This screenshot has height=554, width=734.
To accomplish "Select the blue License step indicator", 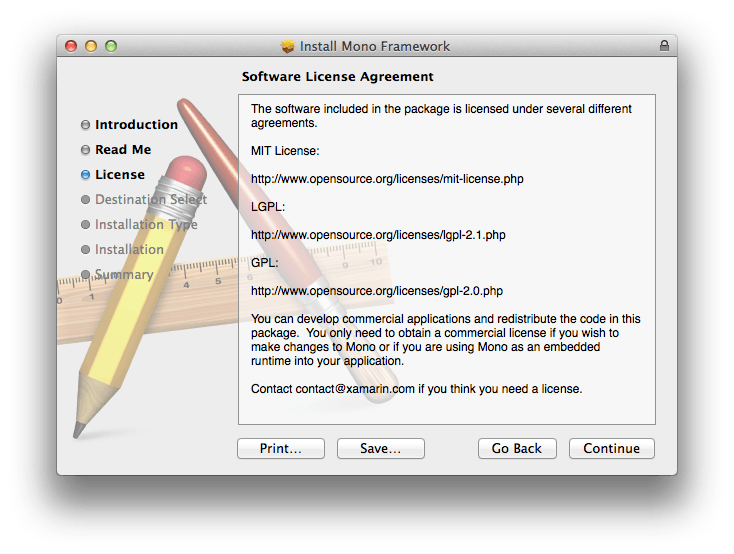I will [x=85, y=175].
